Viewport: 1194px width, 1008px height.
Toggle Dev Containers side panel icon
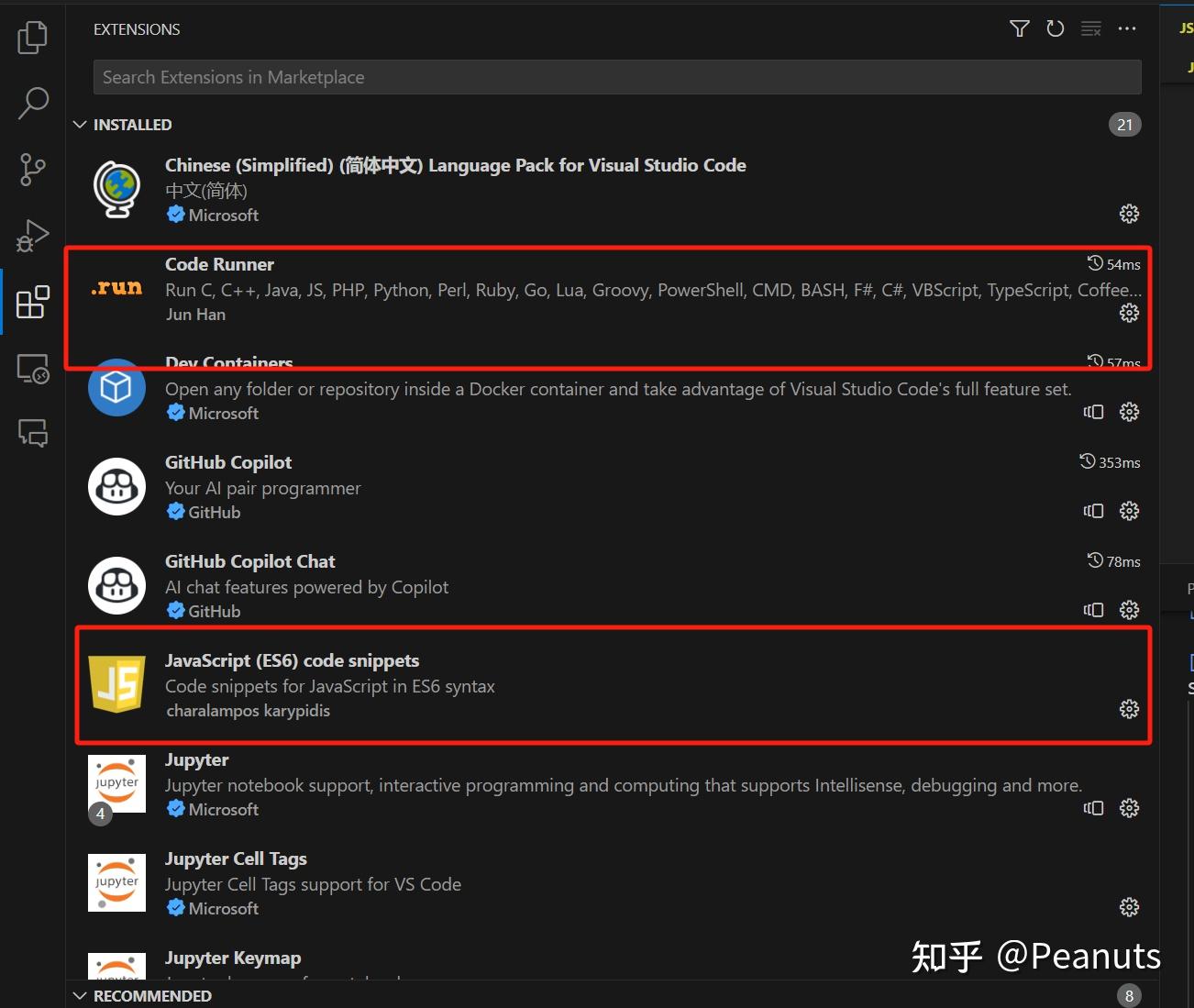1093,412
